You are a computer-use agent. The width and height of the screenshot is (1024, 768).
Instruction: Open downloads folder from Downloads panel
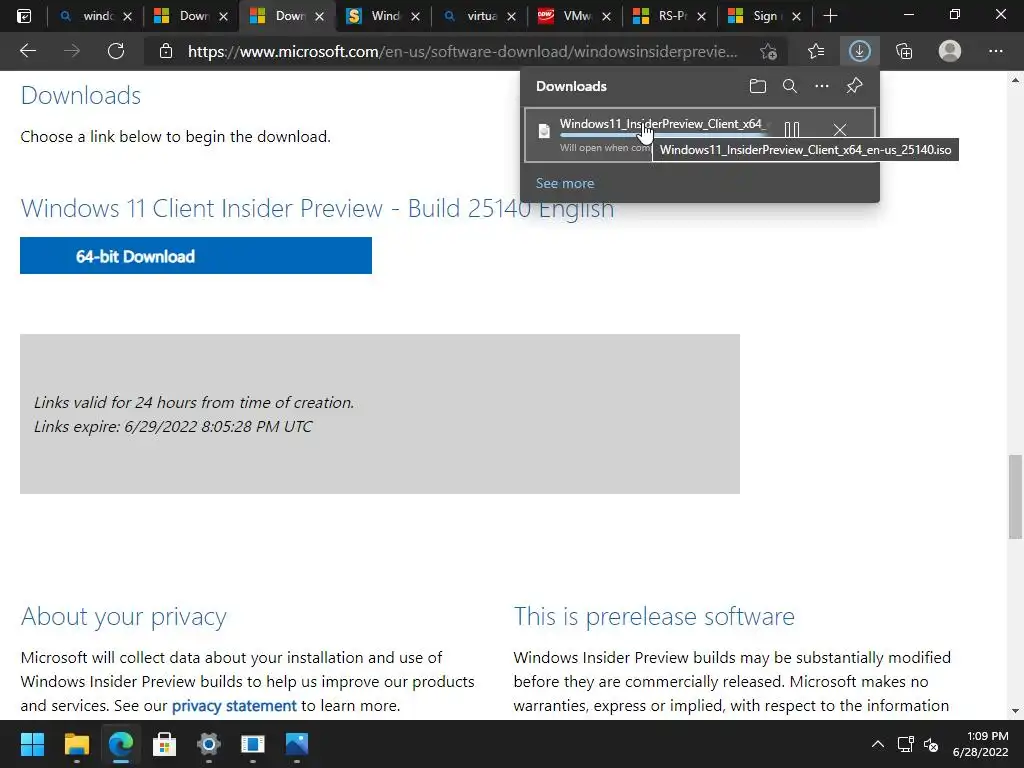click(758, 86)
